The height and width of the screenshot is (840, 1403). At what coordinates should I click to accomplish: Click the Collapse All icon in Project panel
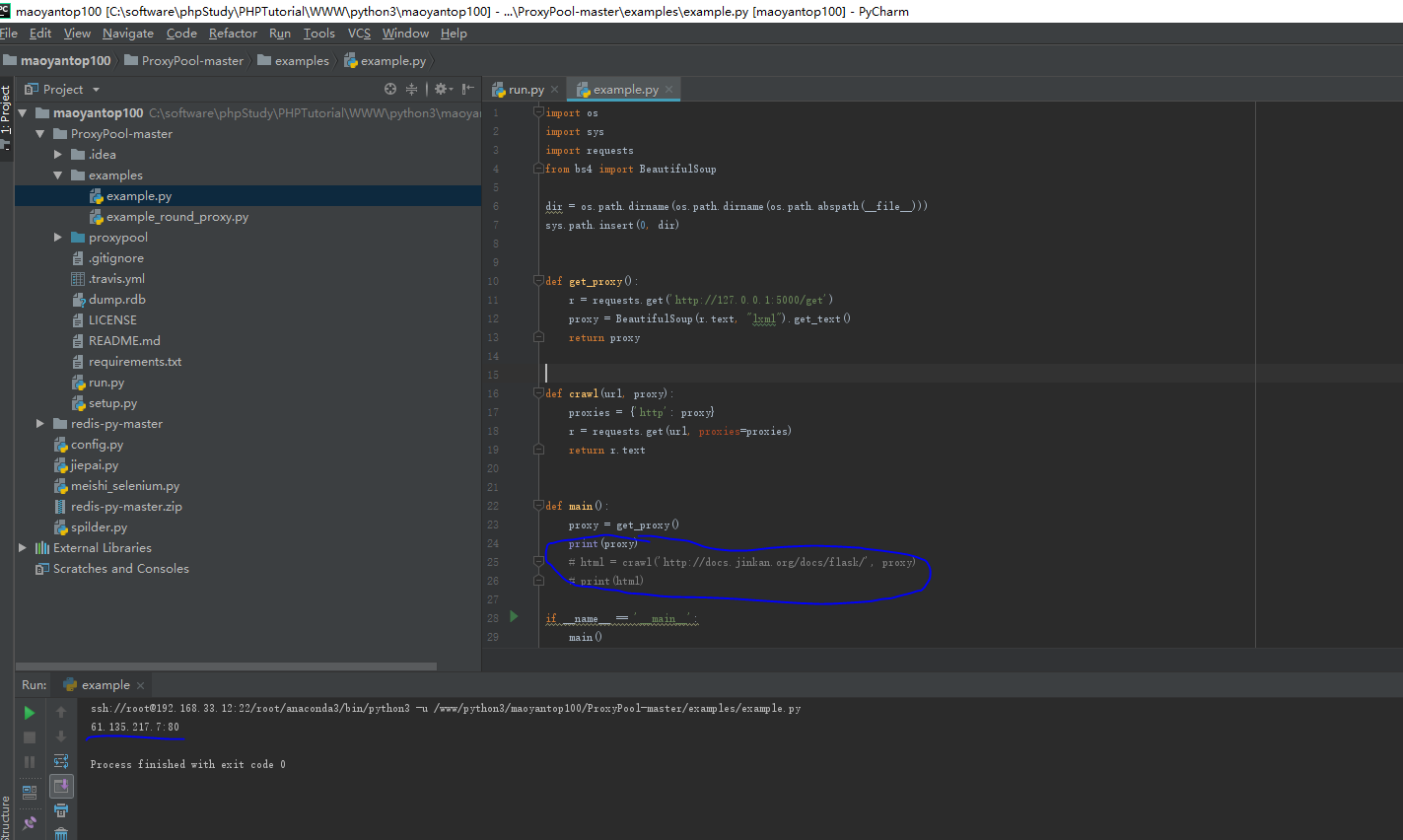(x=411, y=89)
